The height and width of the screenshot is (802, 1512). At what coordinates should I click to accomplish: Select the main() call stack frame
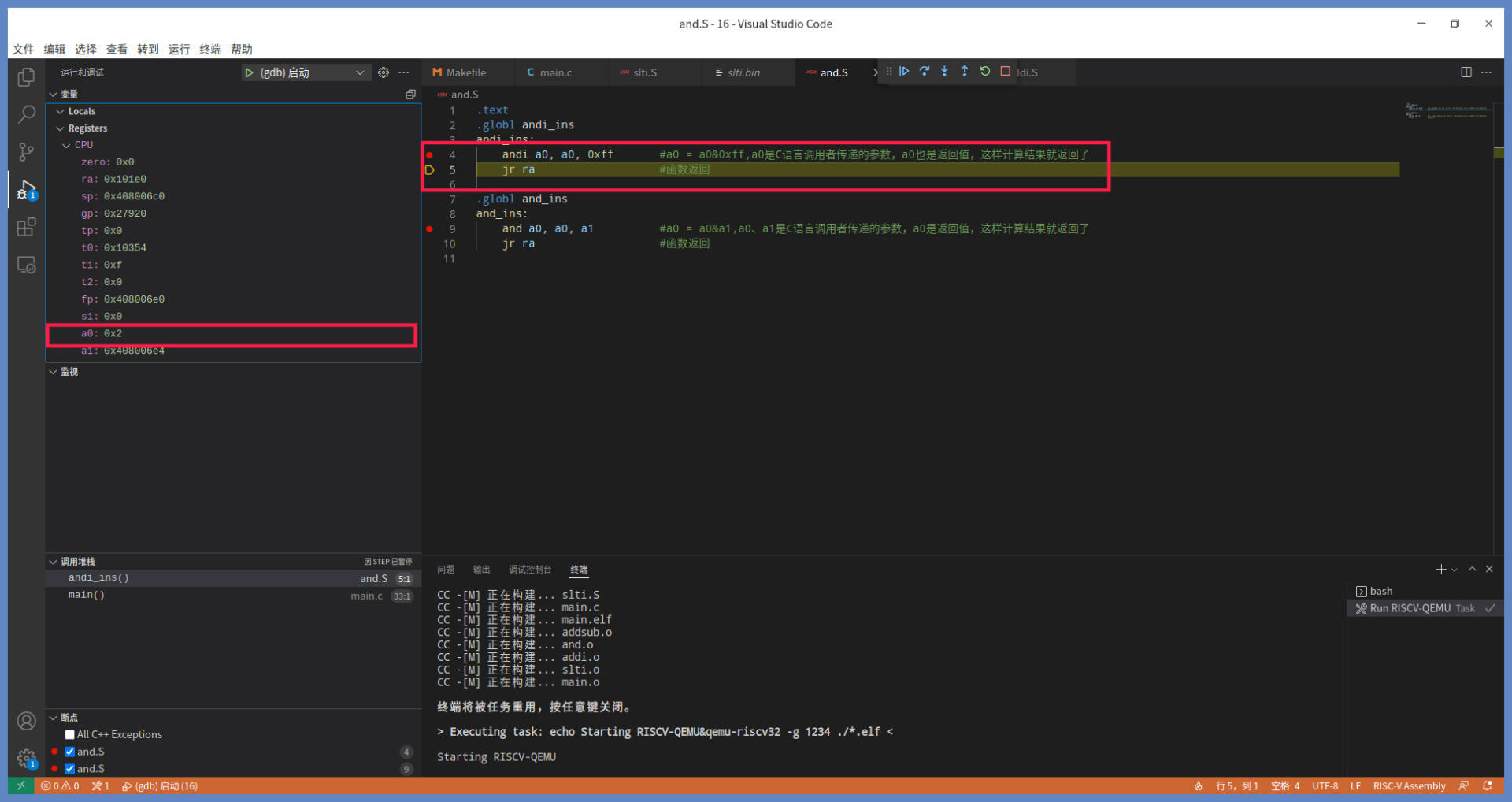(87, 596)
